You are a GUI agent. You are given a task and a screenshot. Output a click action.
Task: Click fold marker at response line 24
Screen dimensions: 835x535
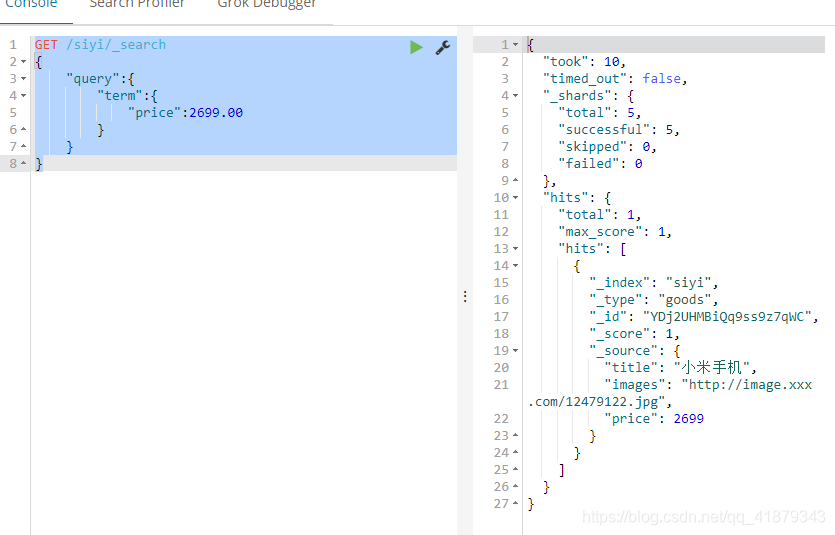pos(515,452)
